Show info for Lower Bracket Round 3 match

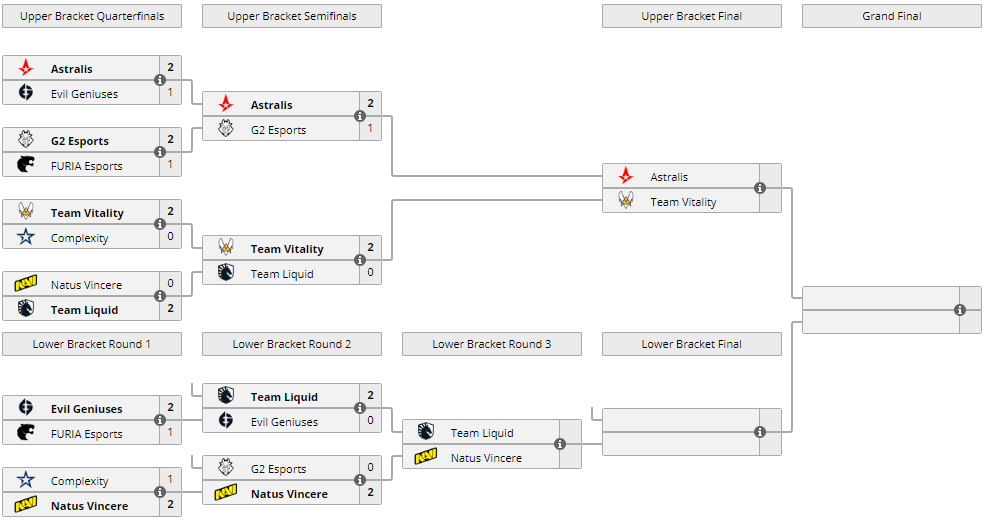pos(560,445)
